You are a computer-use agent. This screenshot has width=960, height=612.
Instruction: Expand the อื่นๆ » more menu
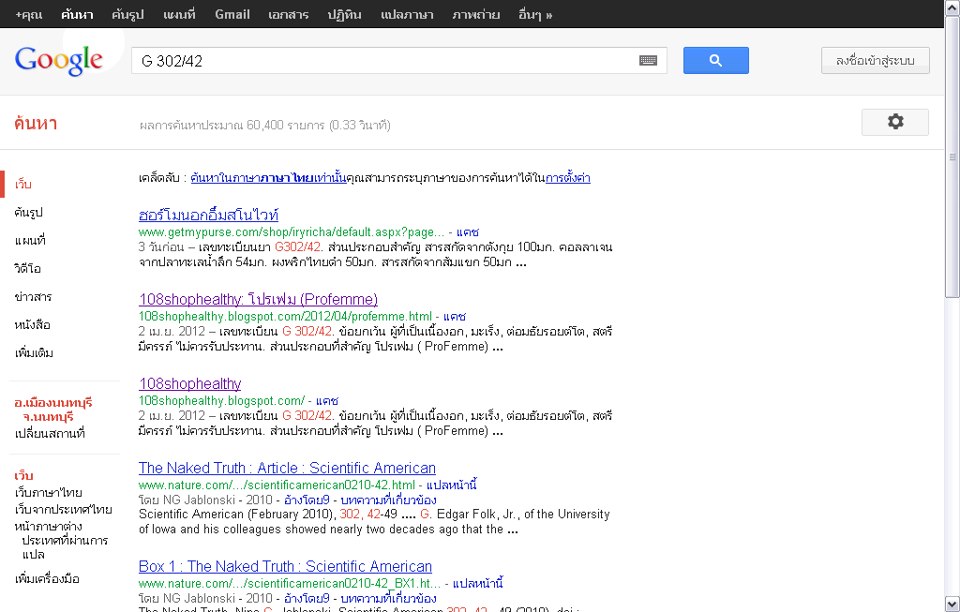point(535,15)
